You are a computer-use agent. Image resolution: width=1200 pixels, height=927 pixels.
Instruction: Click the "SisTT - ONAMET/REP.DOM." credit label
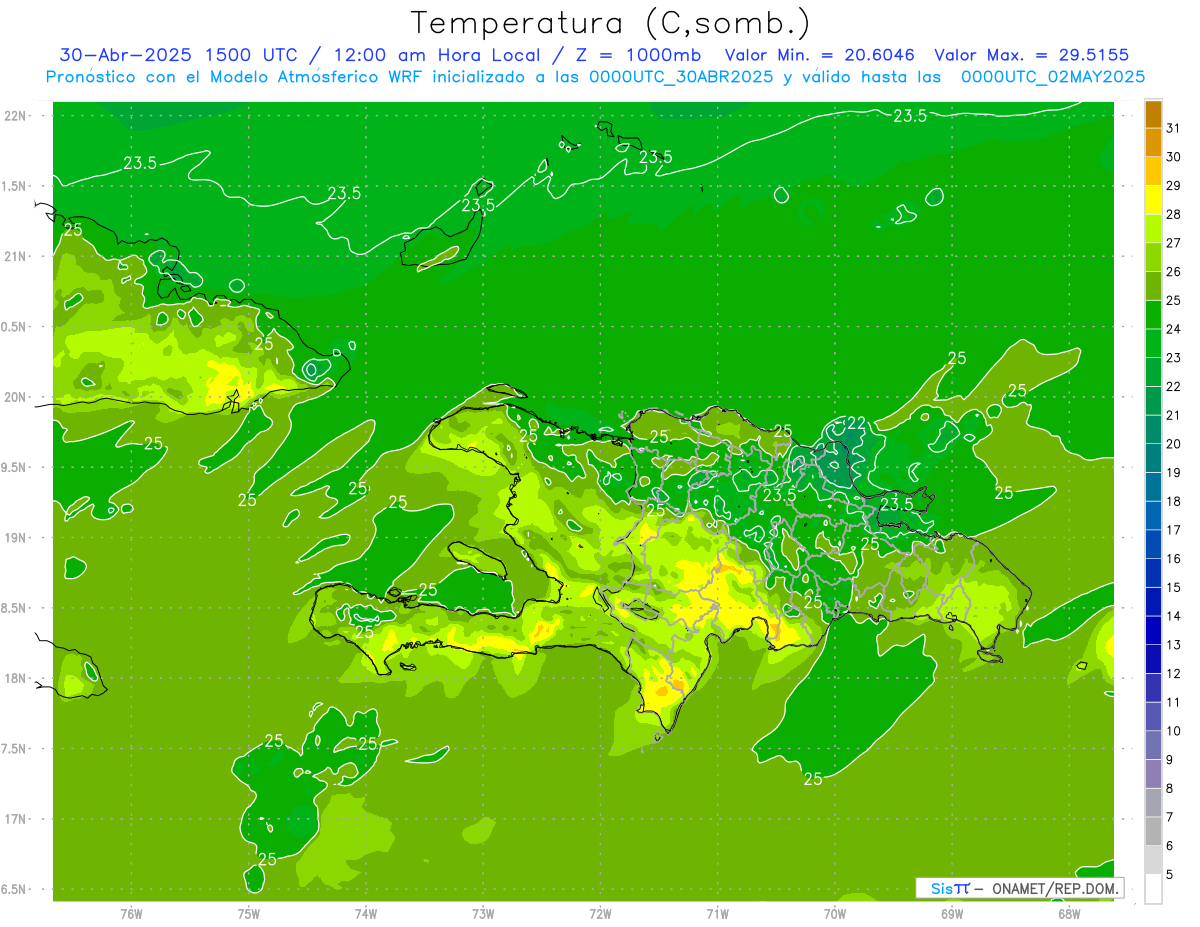[x=1019, y=888]
